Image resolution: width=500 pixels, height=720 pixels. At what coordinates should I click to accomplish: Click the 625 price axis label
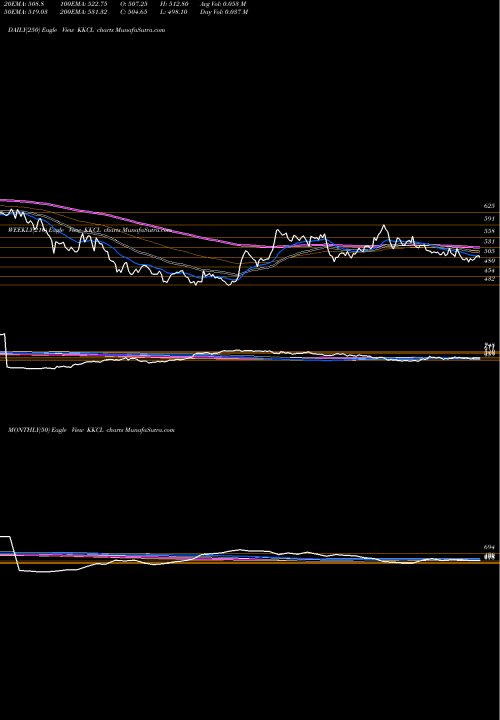489,206
